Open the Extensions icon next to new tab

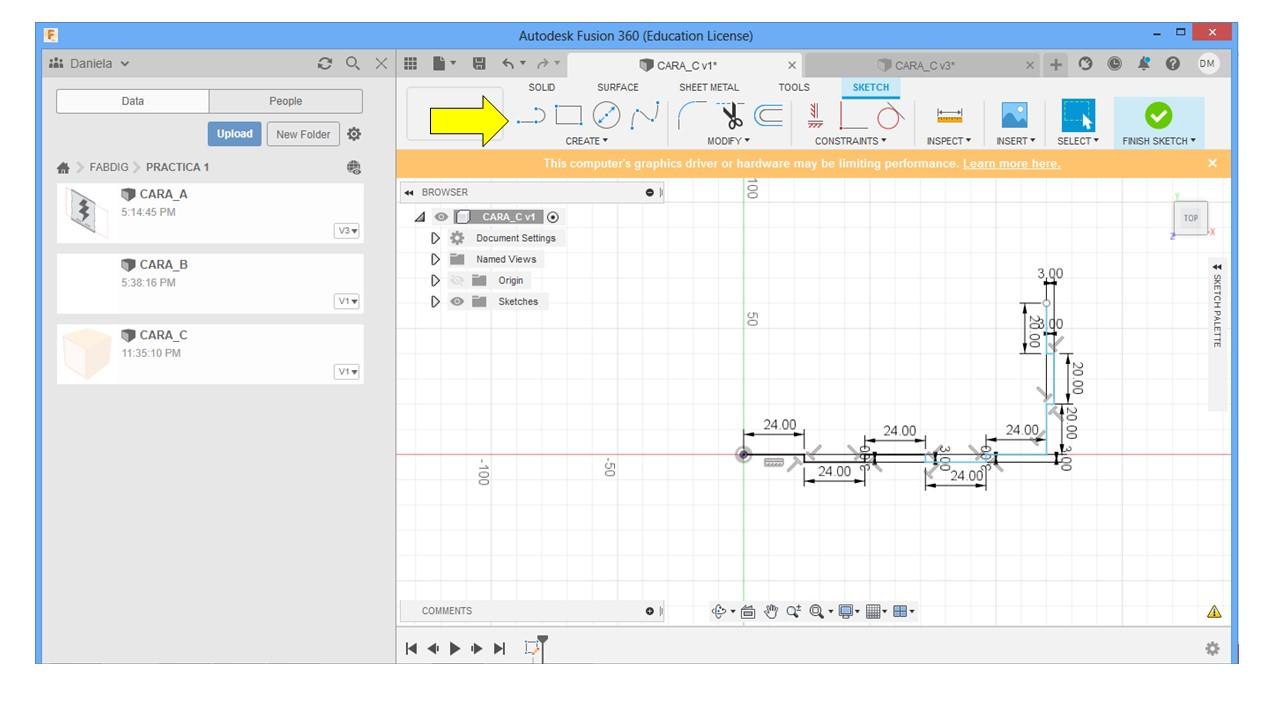[x=1085, y=64]
